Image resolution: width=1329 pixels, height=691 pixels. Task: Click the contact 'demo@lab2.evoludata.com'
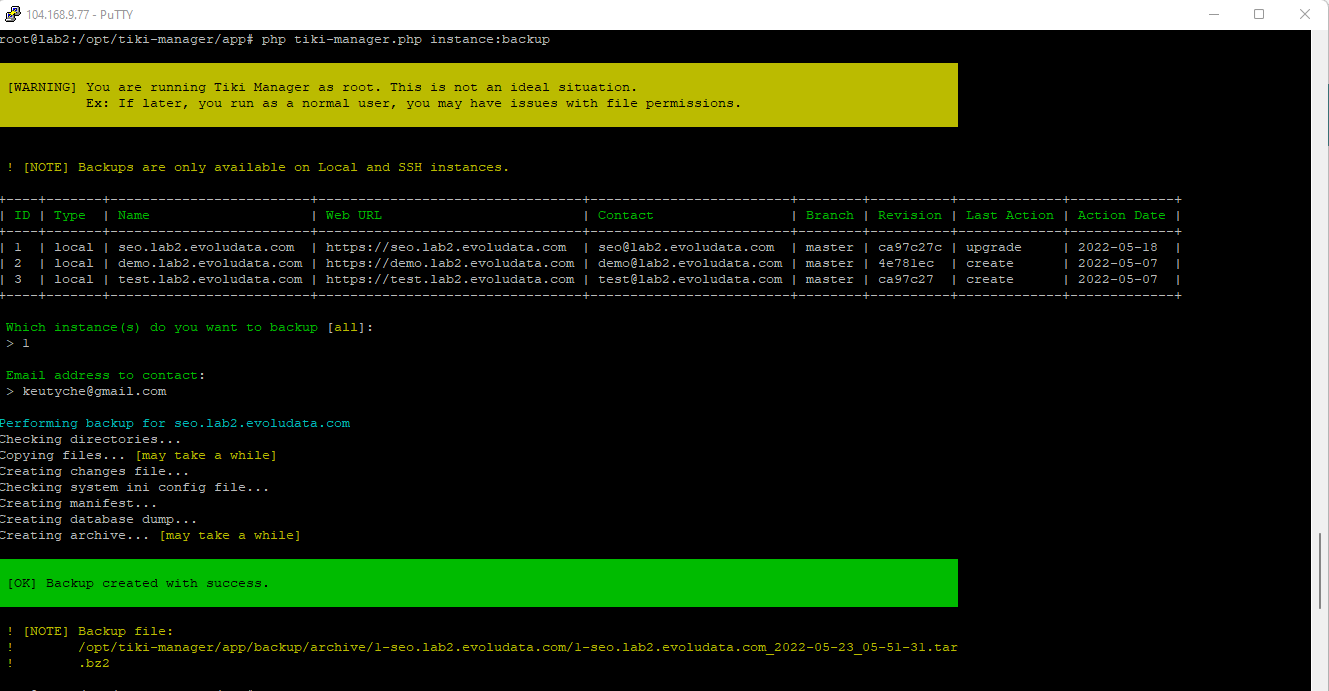[x=690, y=263]
